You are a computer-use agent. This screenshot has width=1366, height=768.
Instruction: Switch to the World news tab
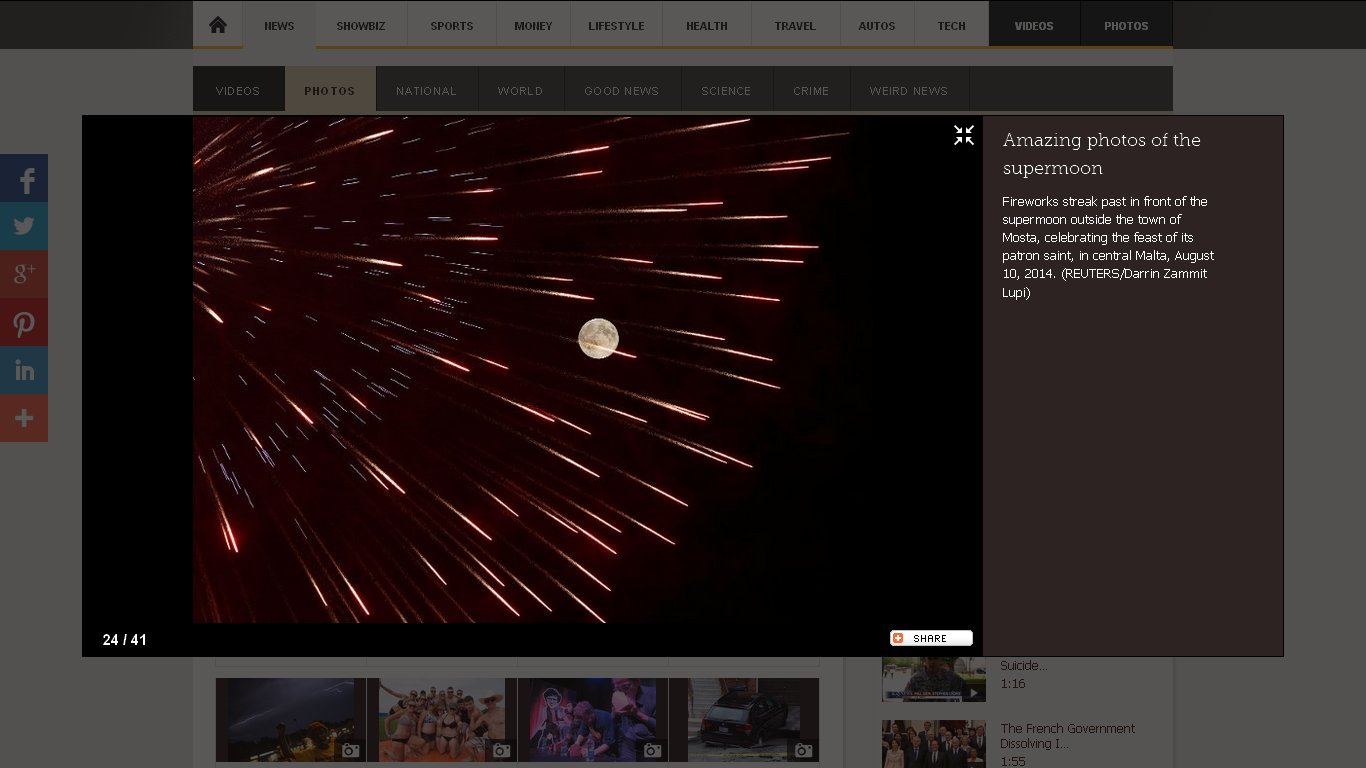(x=520, y=91)
